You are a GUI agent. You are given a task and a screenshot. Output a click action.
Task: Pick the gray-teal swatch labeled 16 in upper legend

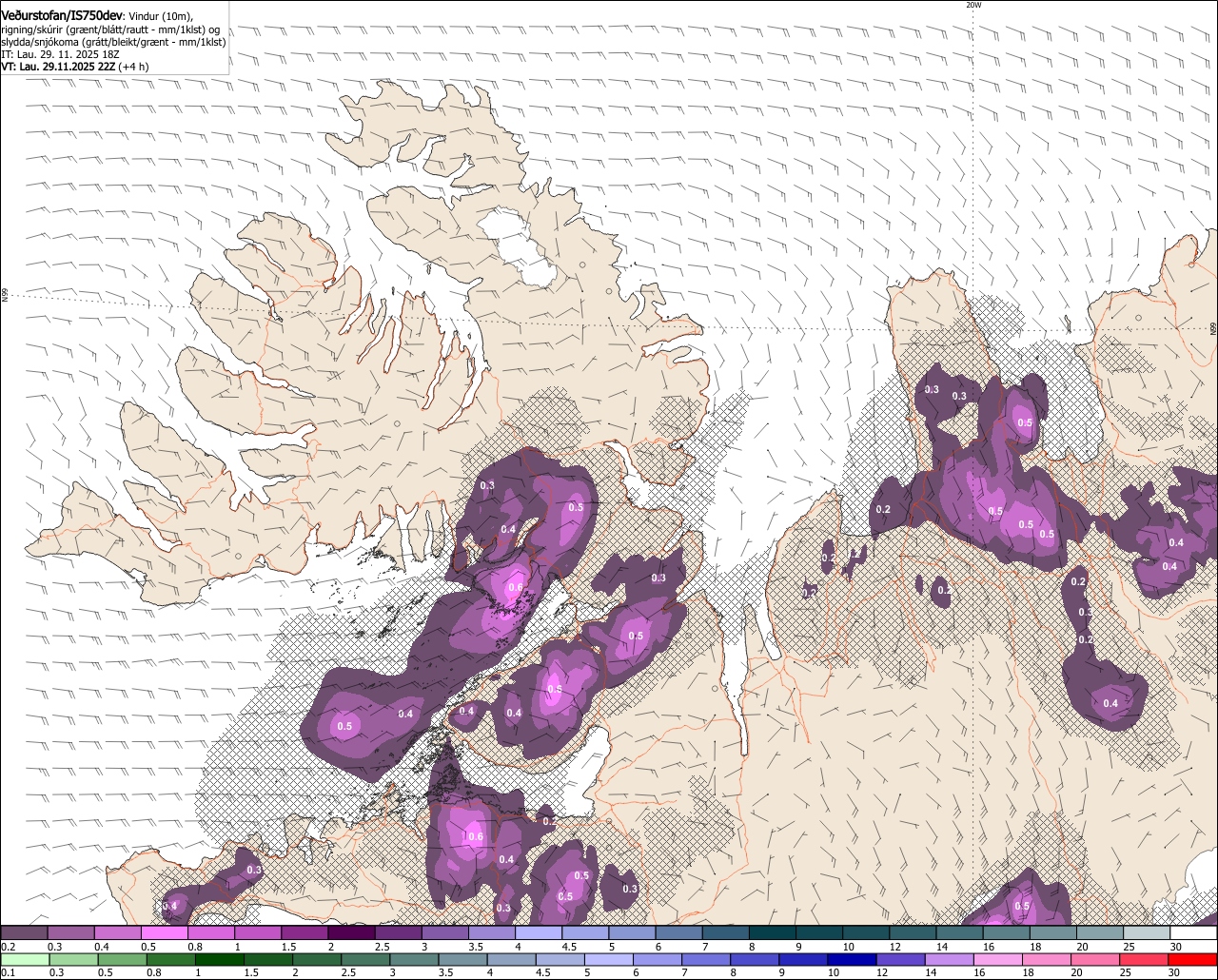coord(1007,932)
